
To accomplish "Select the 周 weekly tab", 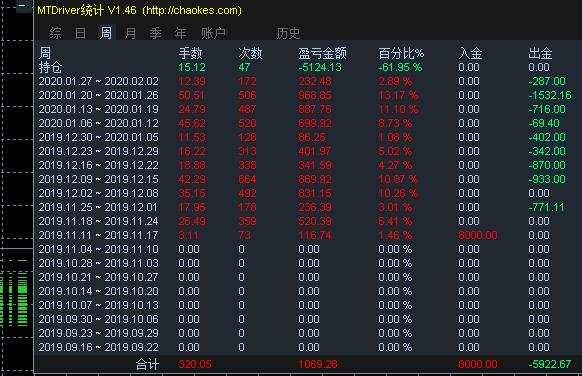I will point(105,33).
